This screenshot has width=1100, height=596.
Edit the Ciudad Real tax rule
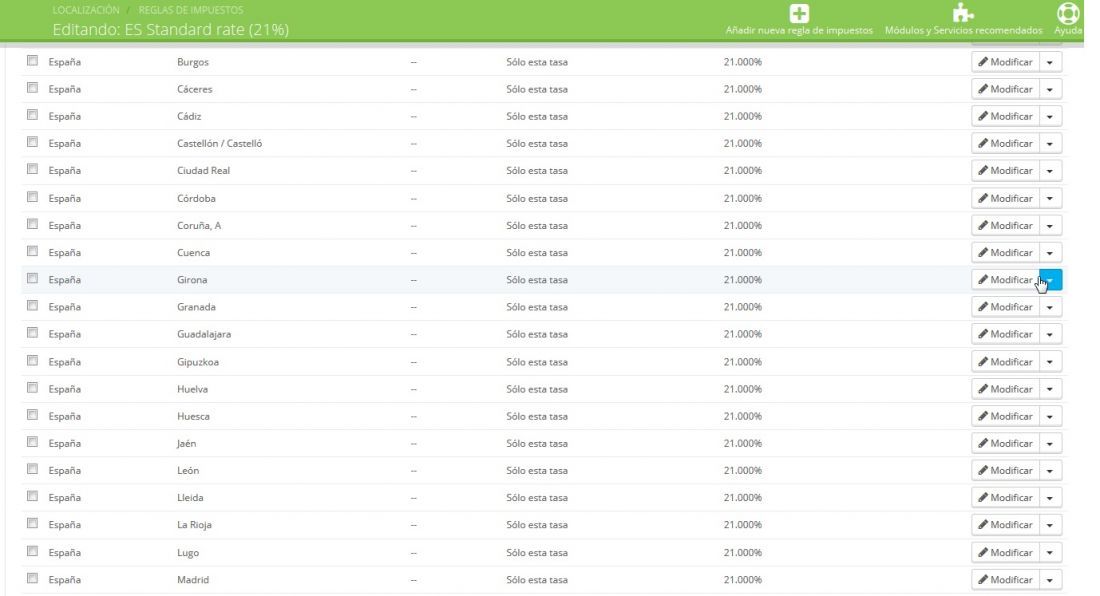point(1005,171)
